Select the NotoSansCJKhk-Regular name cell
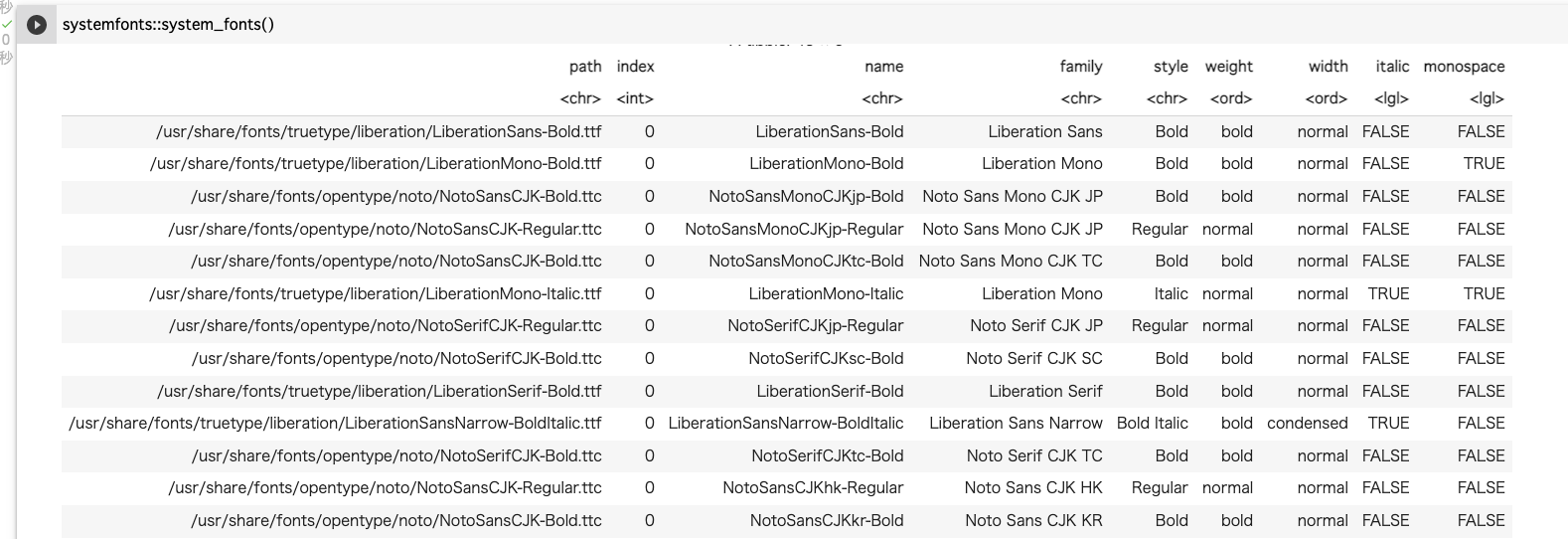Viewport: 1568px width, 539px height. coord(813,487)
